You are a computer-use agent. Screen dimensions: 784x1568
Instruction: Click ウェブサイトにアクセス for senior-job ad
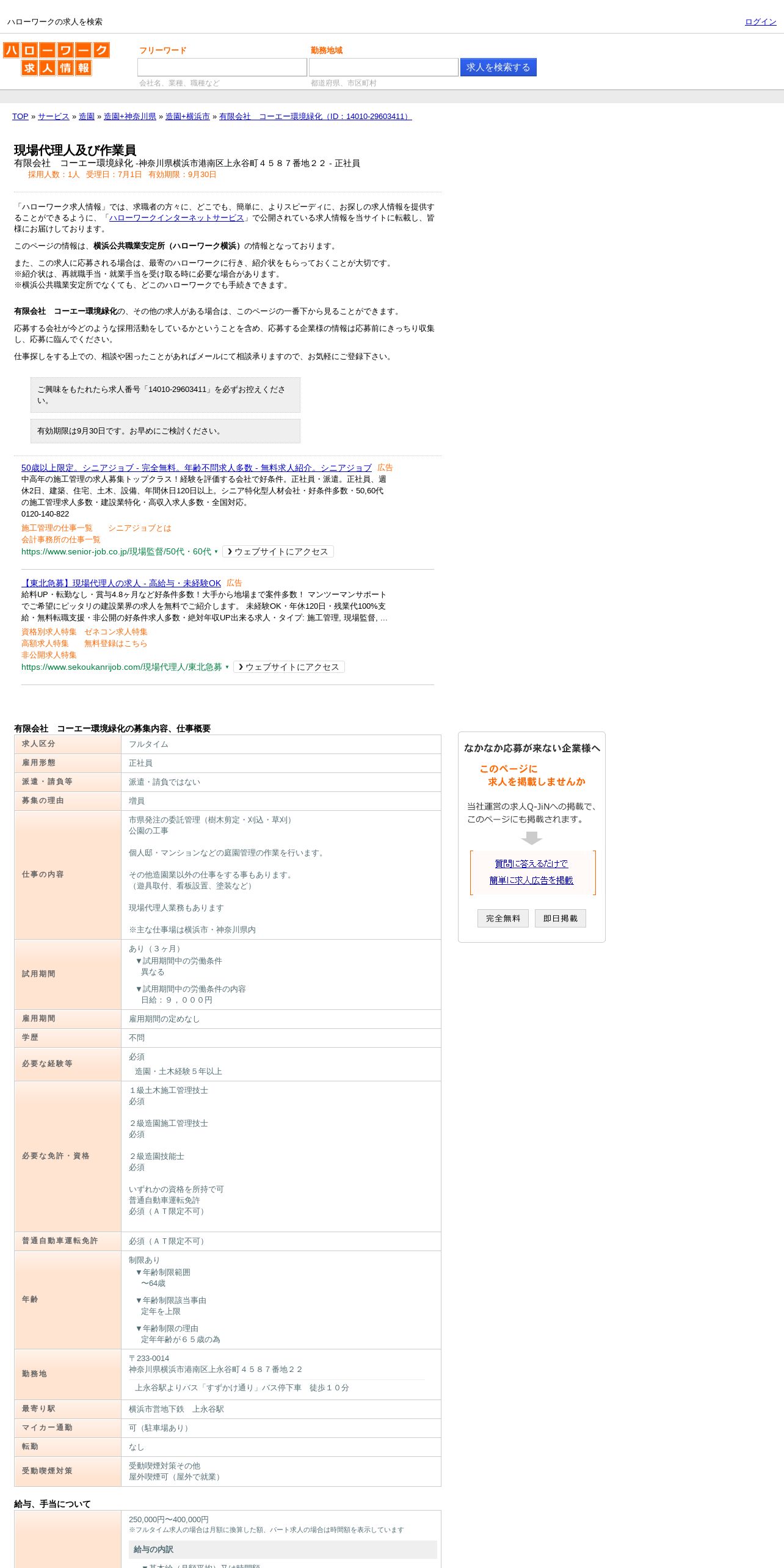[x=278, y=552]
